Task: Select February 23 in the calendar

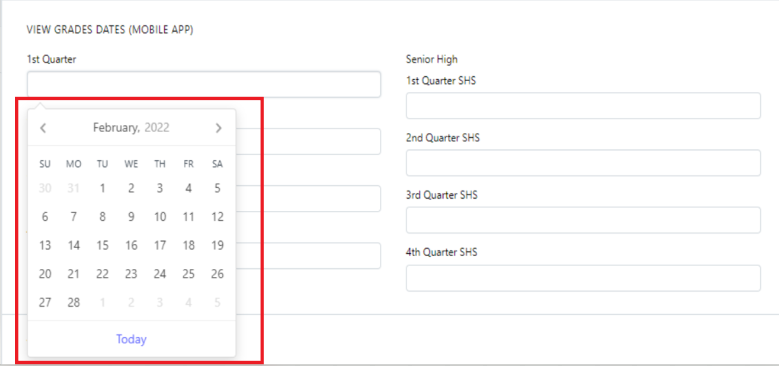Action: pos(131,274)
